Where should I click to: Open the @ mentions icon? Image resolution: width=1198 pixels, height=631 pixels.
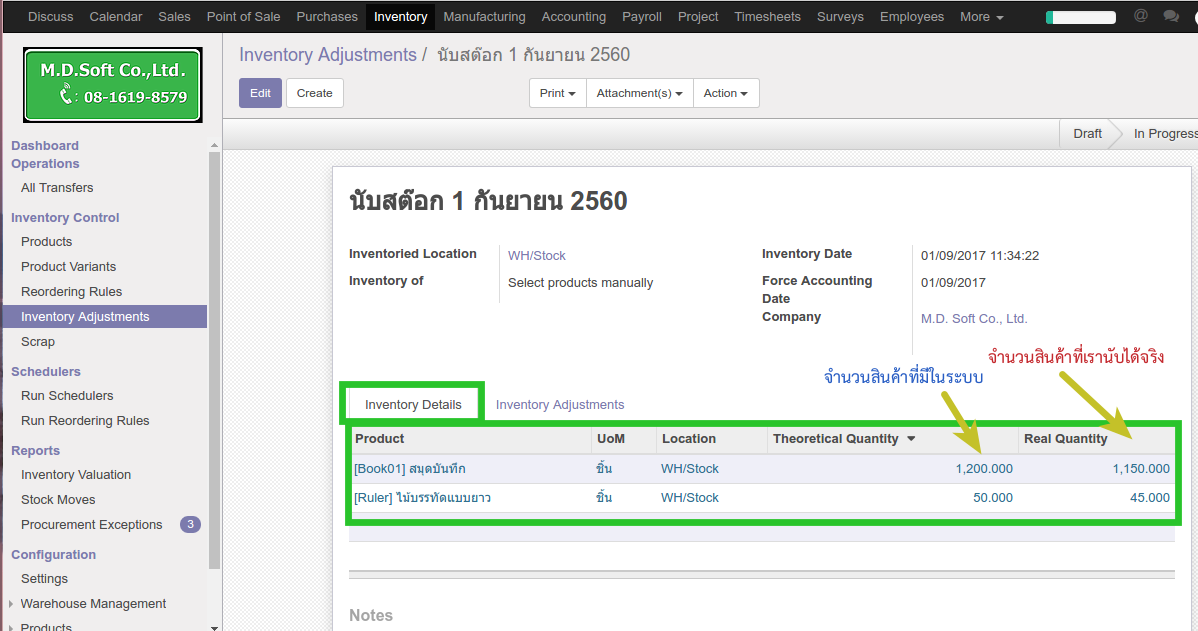point(1141,16)
